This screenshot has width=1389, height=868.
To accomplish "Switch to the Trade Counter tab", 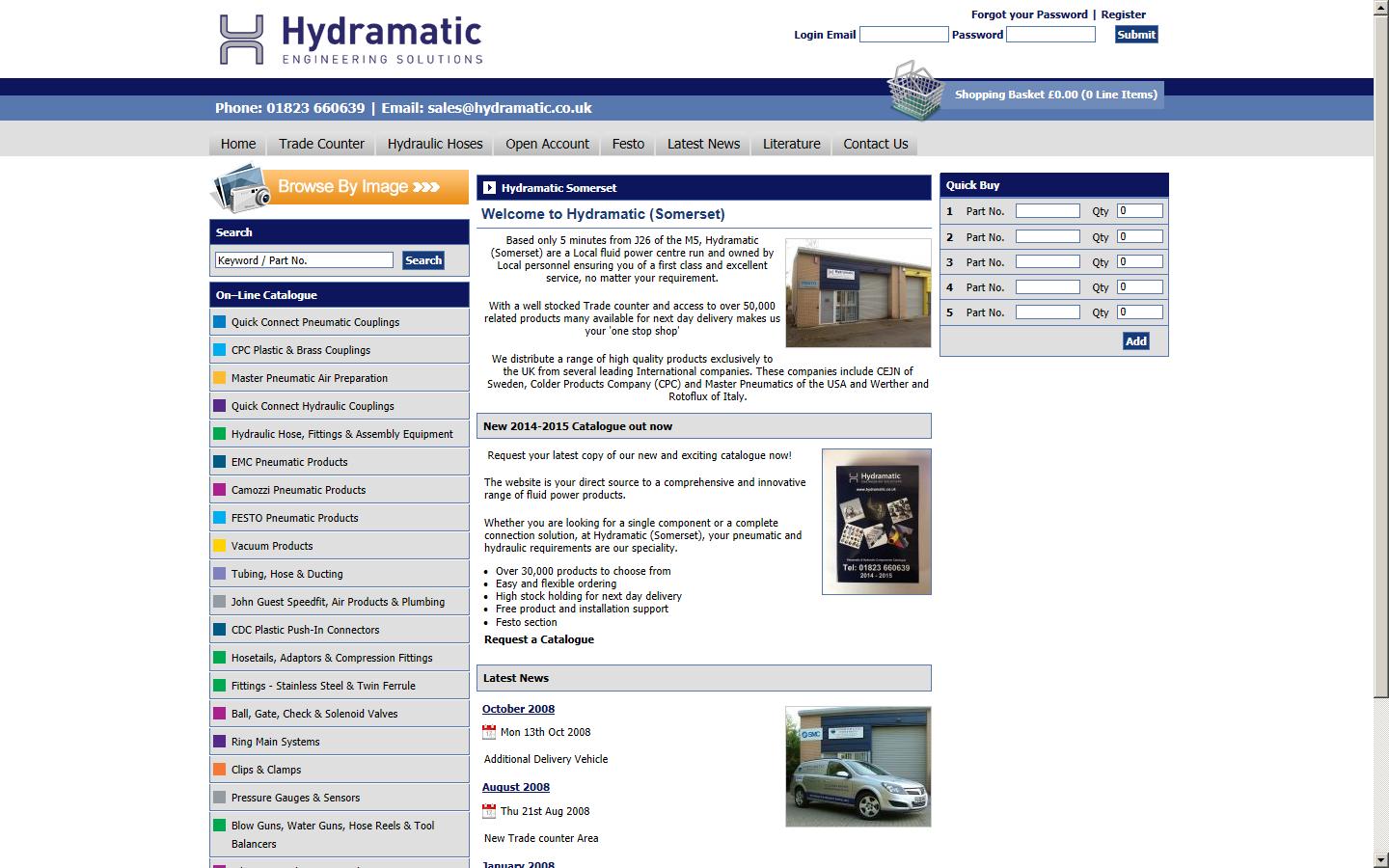I will [320, 143].
